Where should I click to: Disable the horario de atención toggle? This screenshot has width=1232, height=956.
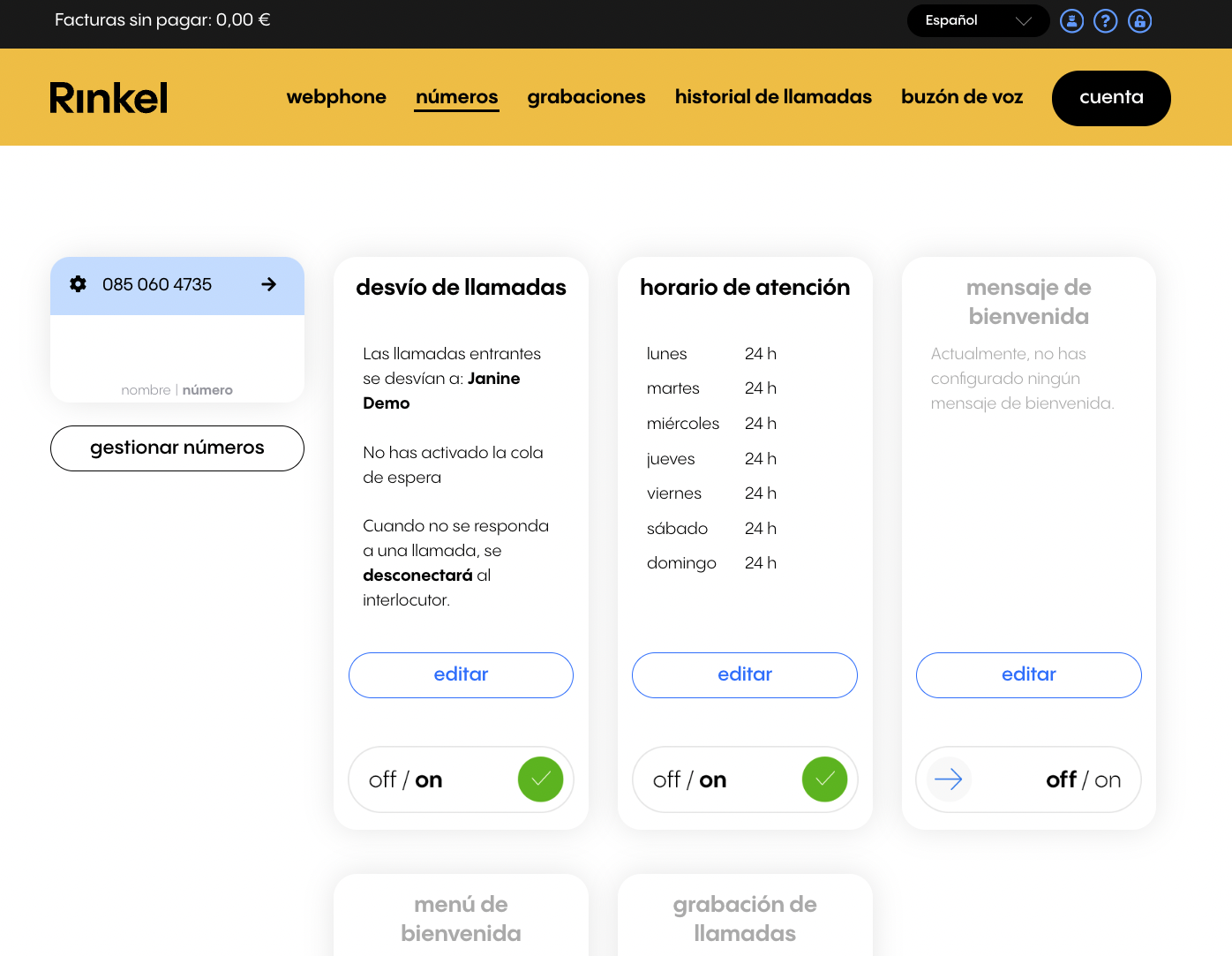click(x=667, y=779)
